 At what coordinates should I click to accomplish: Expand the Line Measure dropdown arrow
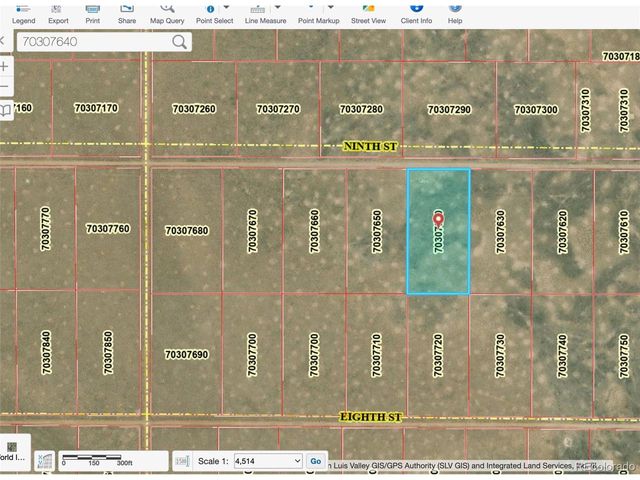(x=278, y=7)
